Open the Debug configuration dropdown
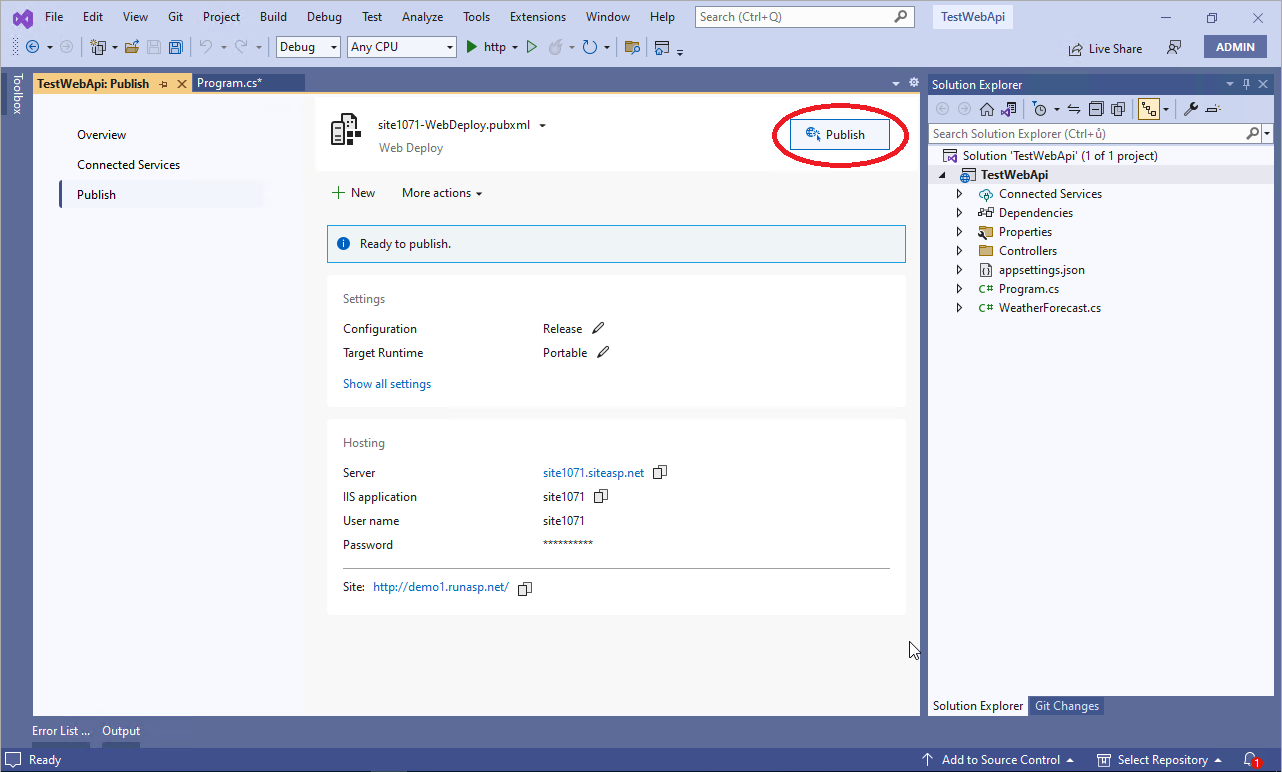The image size is (1282, 772). tap(309, 47)
